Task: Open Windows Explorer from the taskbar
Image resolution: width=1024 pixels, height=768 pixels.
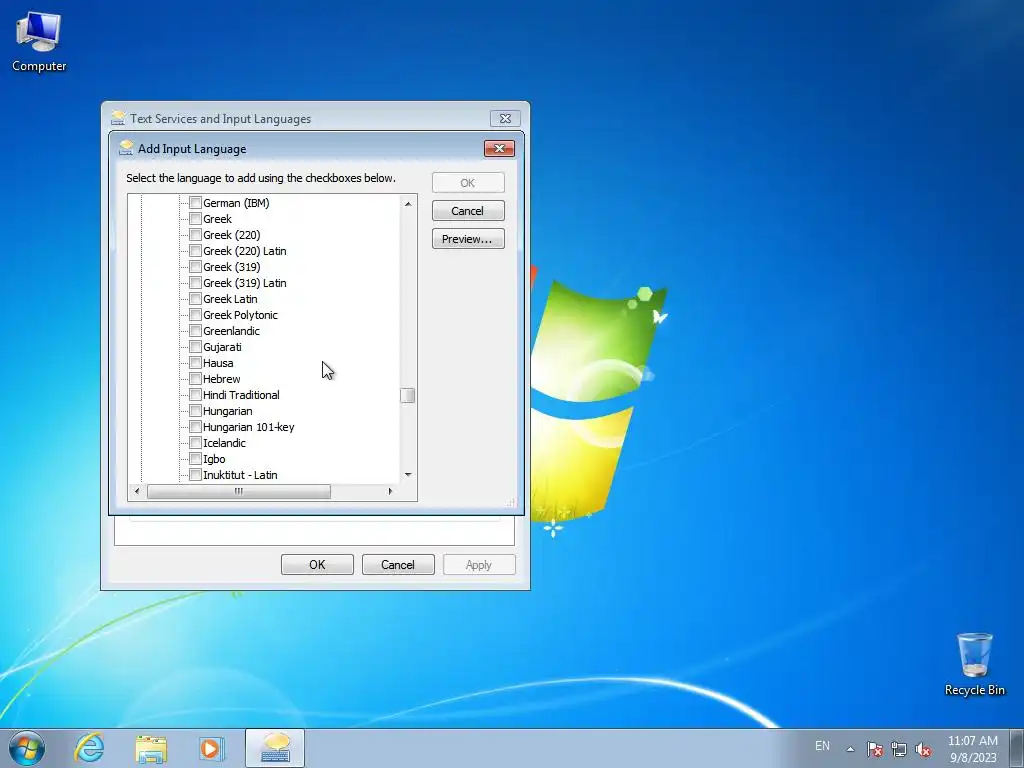Action: pyautogui.click(x=151, y=748)
